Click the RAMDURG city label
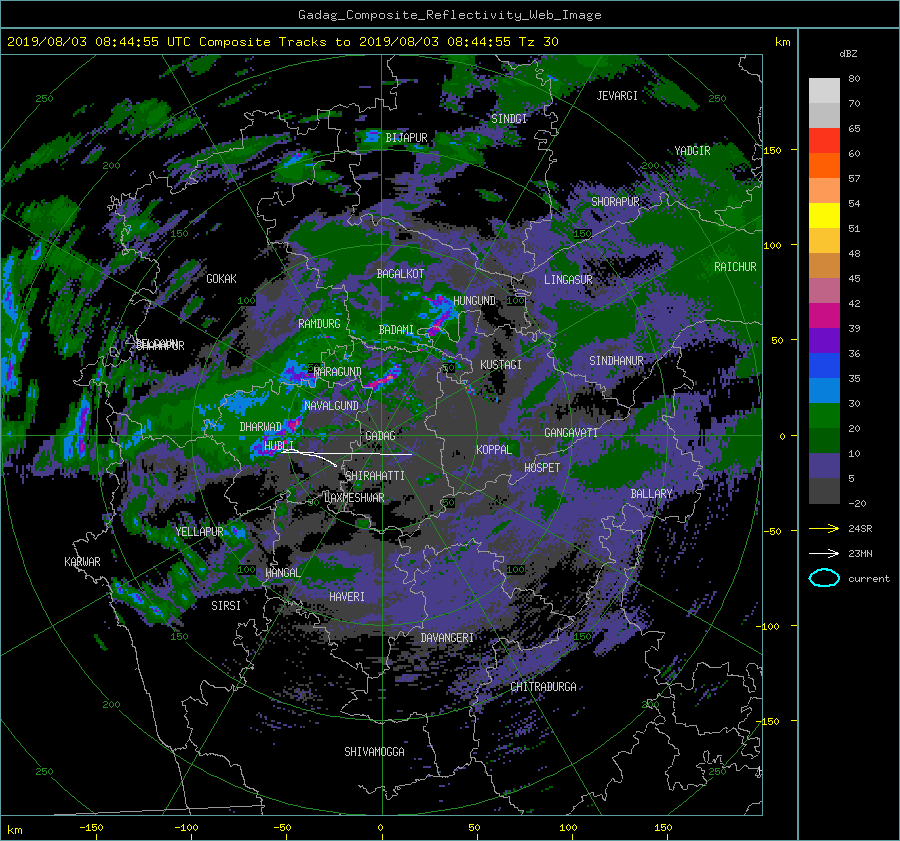The image size is (900, 841). click(x=319, y=324)
